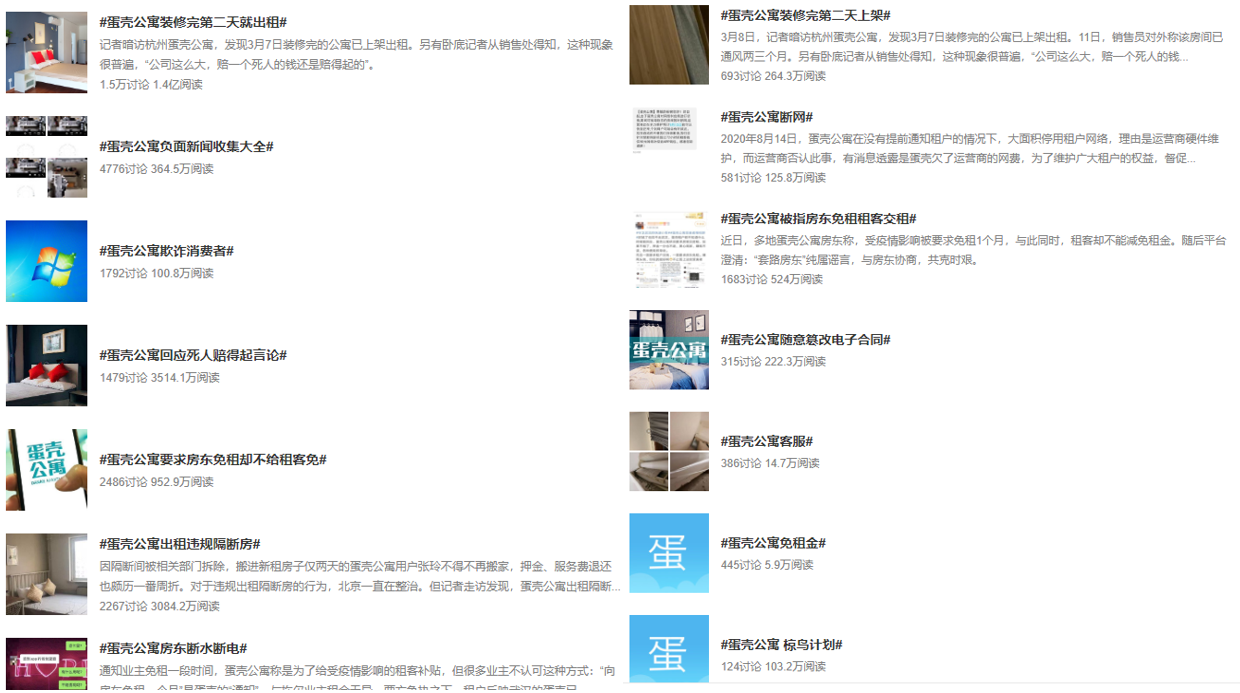Image resolution: width=1240 pixels, height=693 pixels.
Task: Open topic #蛋壳公寓出租违规隔断房#
Action: (180, 544)
